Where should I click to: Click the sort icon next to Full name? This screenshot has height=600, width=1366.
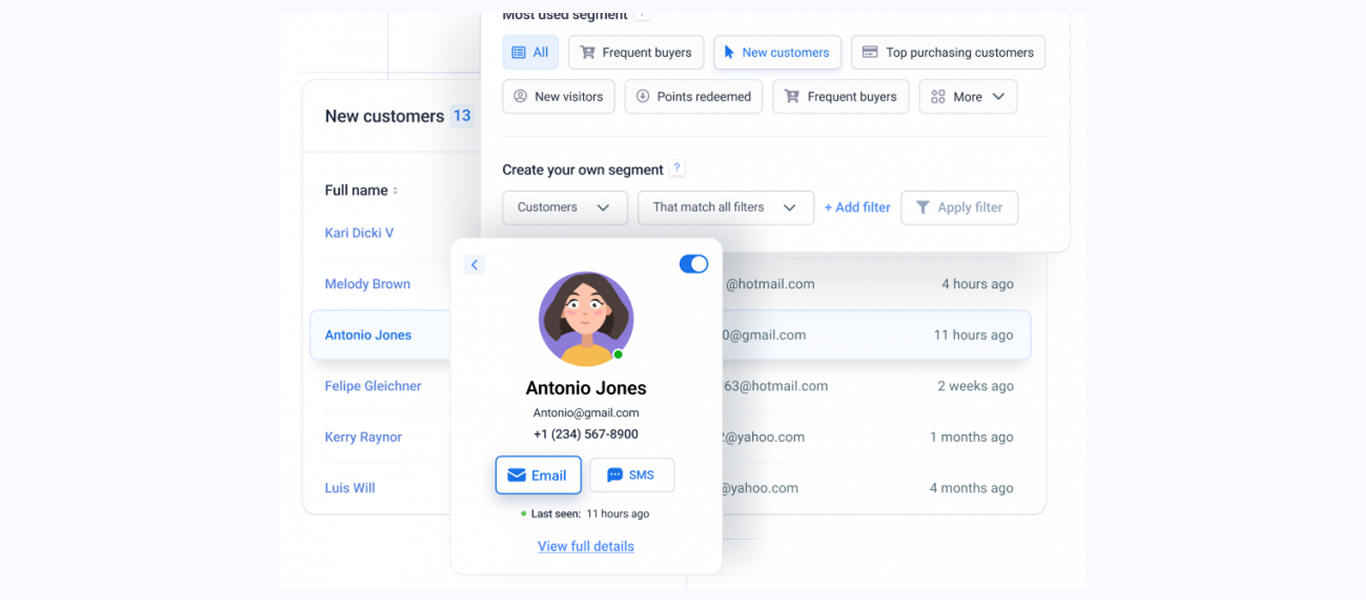click(x=395, y=191)
